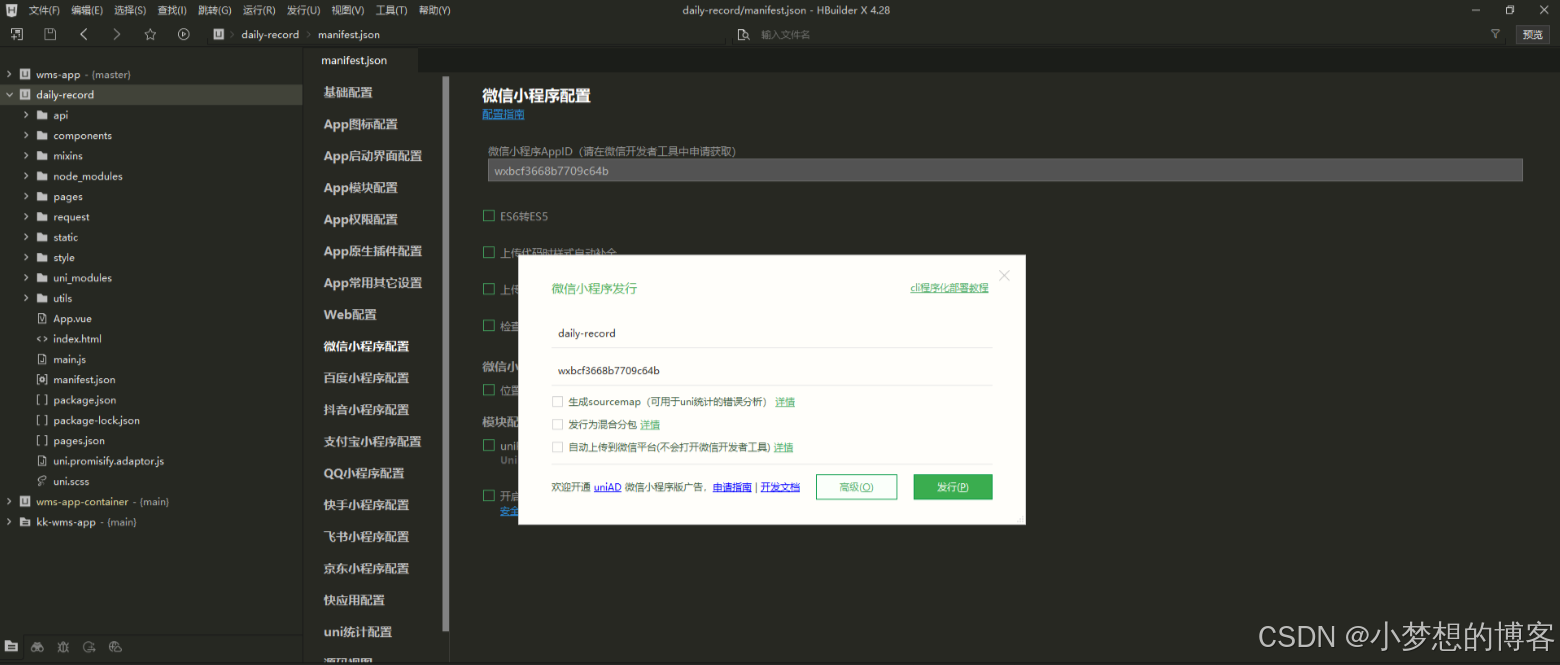Viewport: 1560px width, 665px height.
Task: Open the 文件(F) menu
Action: [44, 10]
